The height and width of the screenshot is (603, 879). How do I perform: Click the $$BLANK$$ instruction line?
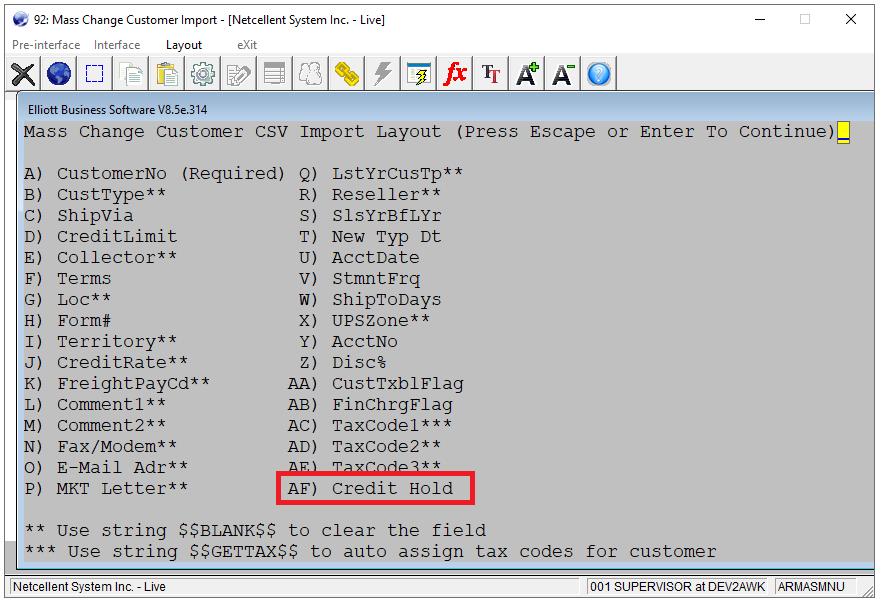pos(255,531)
